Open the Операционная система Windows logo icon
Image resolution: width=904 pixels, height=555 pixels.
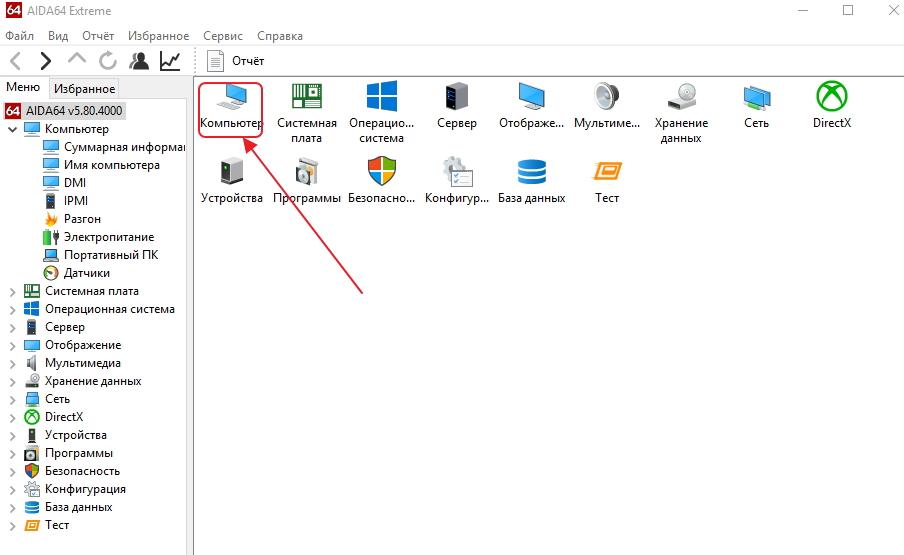(382, 96)
